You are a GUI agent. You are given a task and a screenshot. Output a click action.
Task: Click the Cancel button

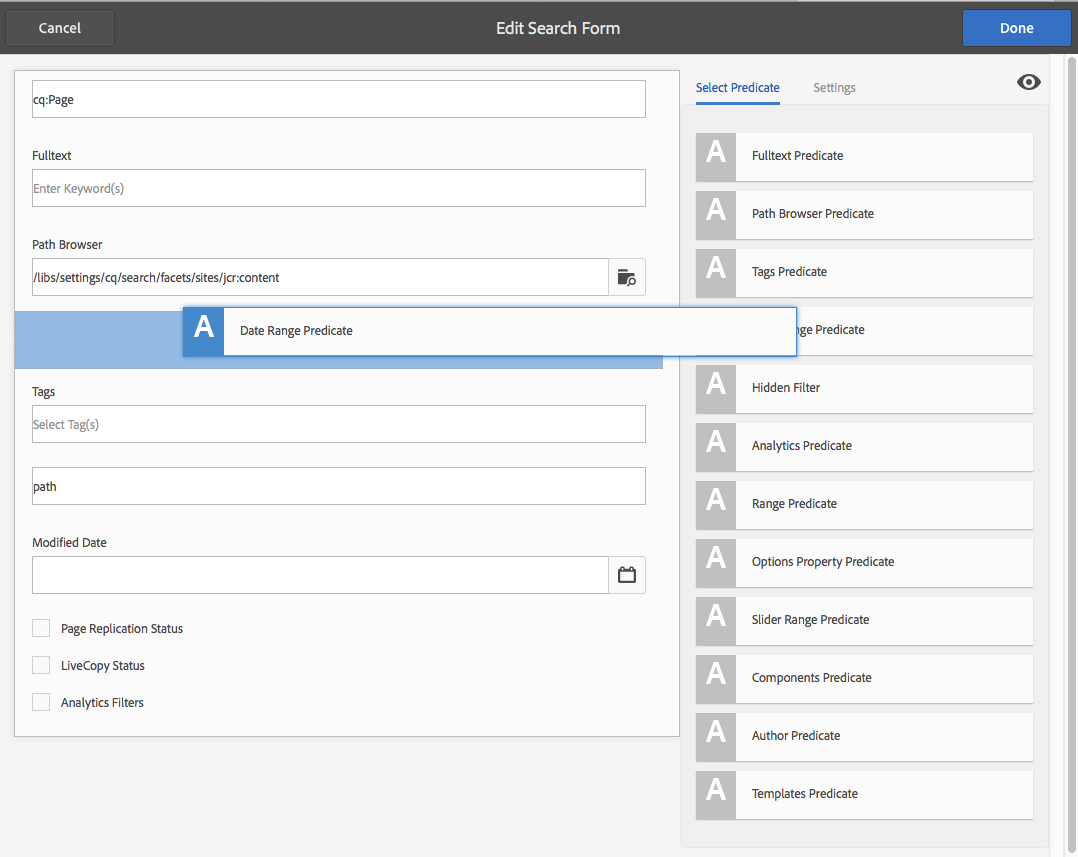point(60,28)
